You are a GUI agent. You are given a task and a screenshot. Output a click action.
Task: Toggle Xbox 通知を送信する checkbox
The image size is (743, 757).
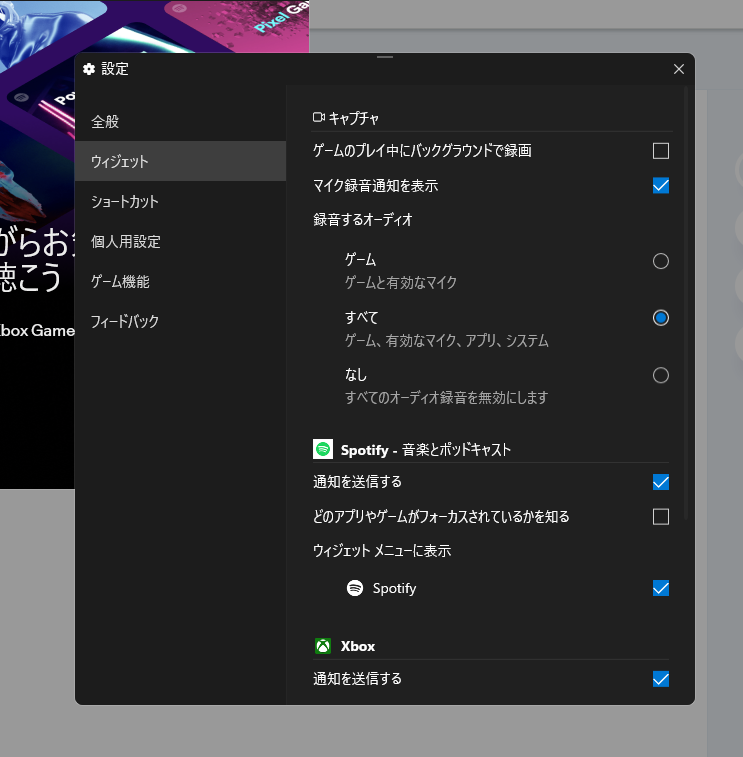pyautogui.click(x=660, y=679)
